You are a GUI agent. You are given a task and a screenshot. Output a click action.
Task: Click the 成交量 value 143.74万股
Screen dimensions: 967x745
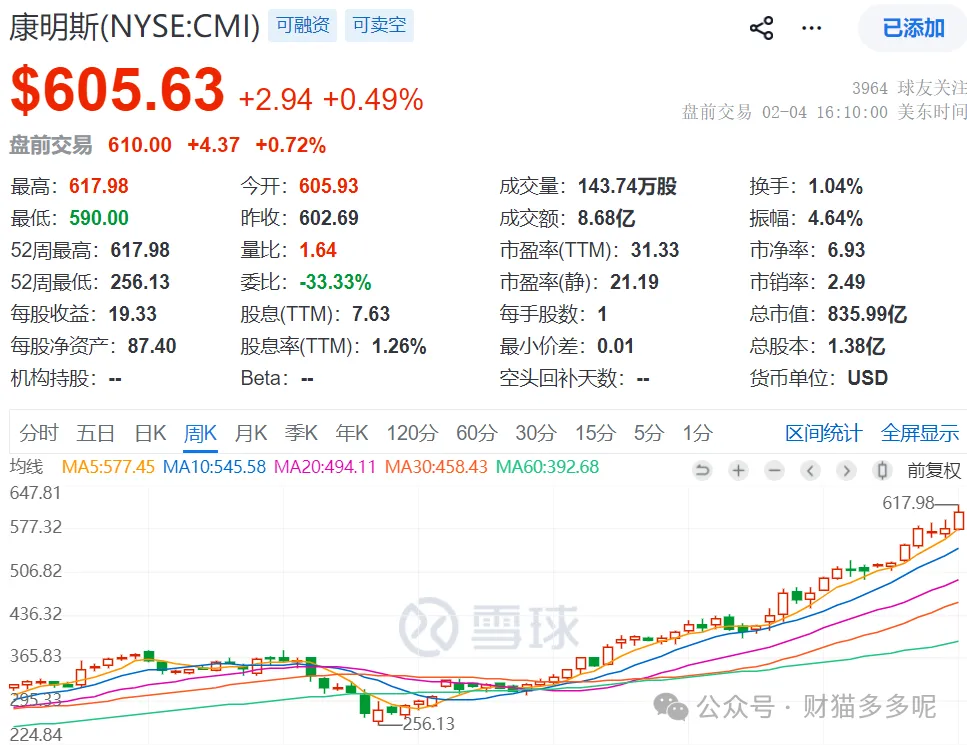[627, 186]
